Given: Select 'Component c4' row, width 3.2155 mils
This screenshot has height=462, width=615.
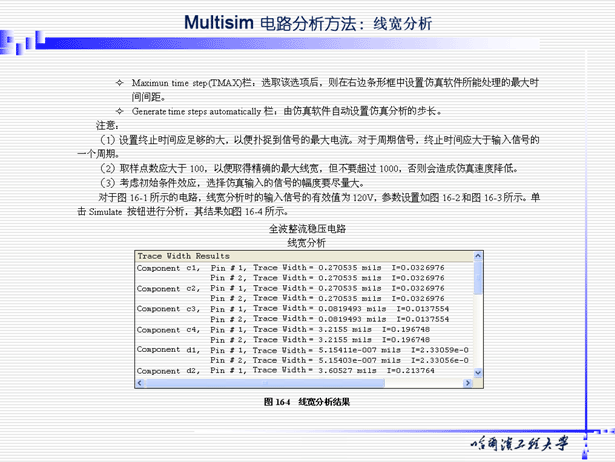Looking at the screenshot, I should (x=283, y=329).
